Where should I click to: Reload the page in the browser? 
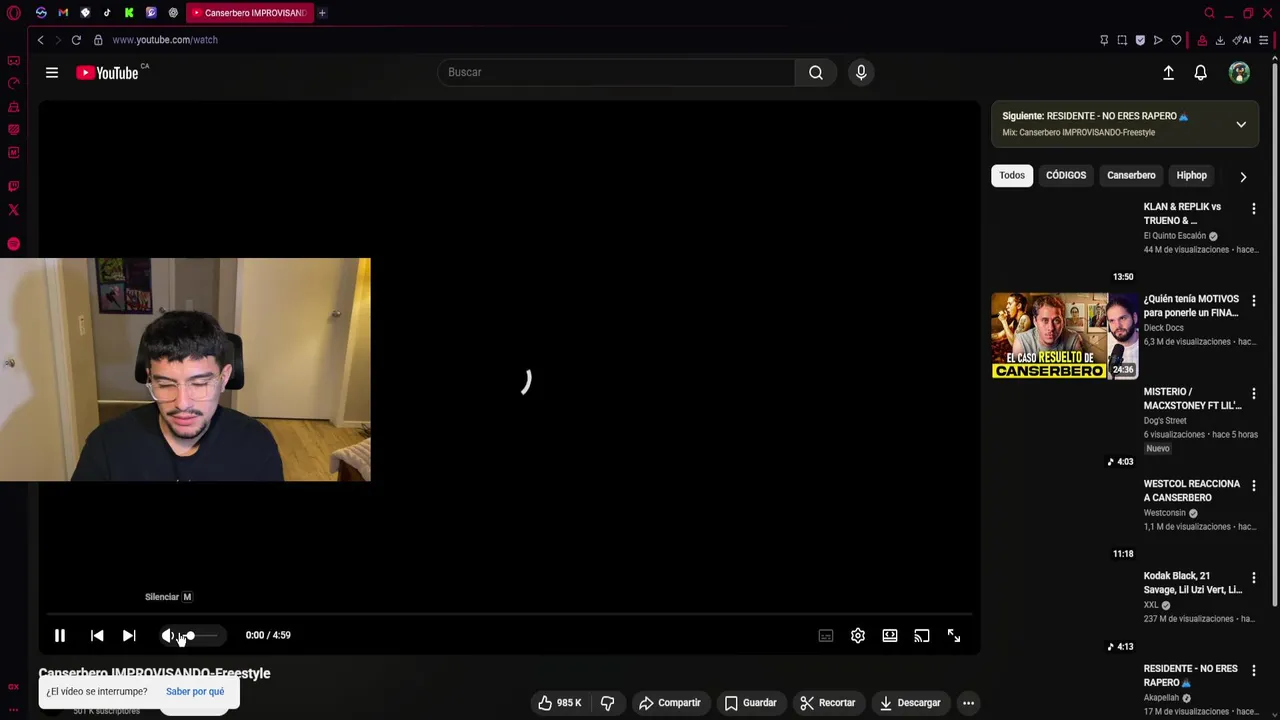[x=76, y=40]
